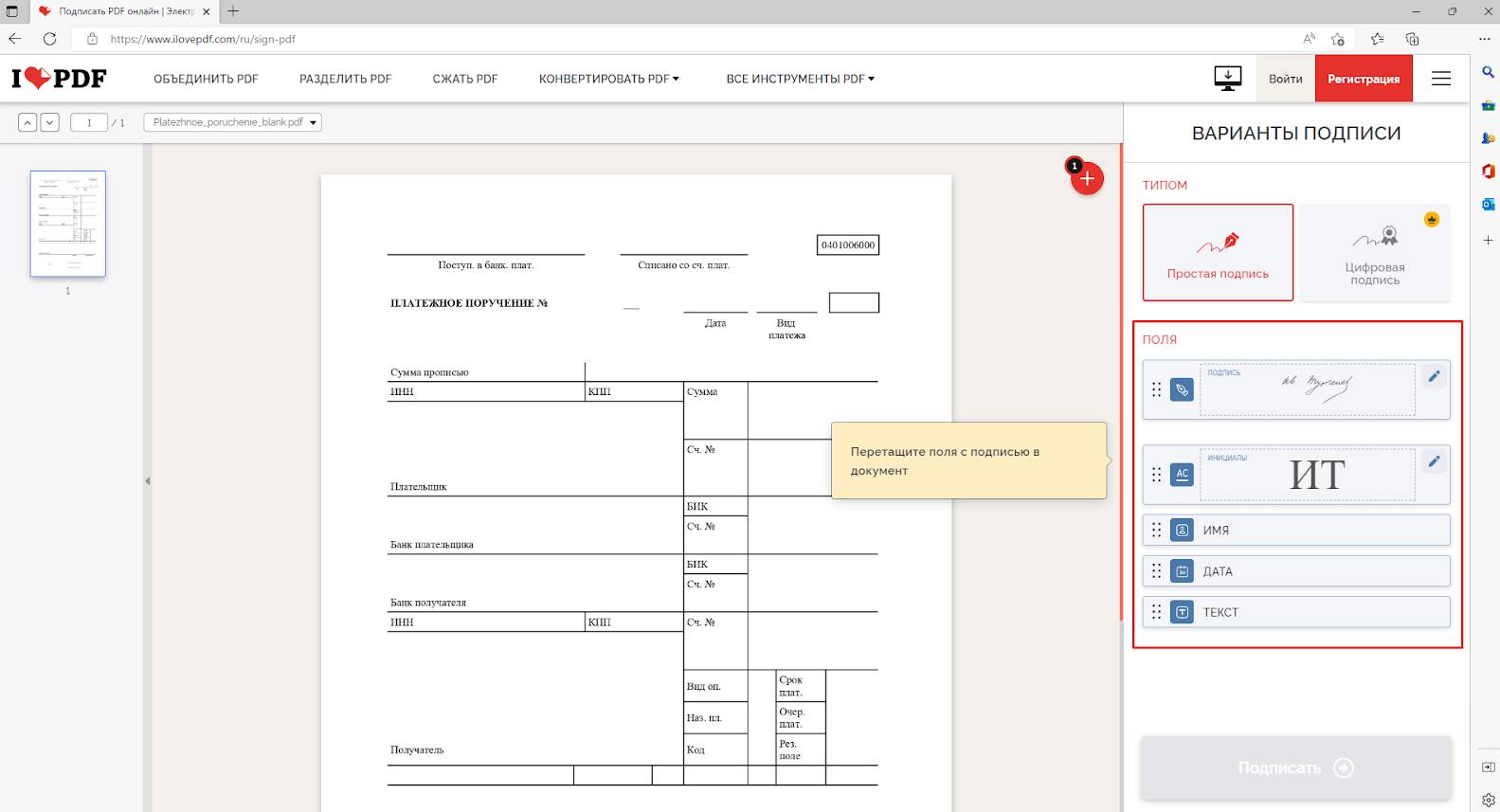
Task: Open the hamburger menu in header
Action: coord(1441,79)
